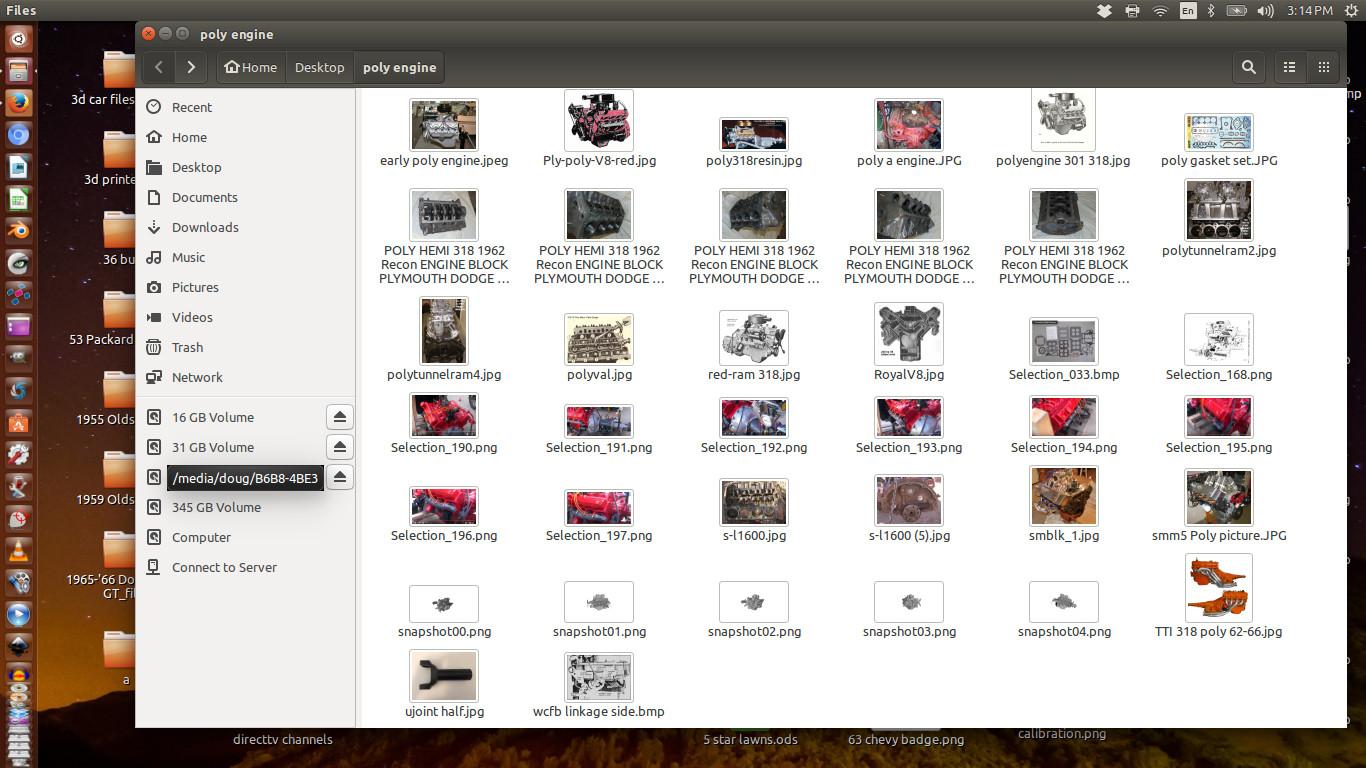Screen dimensions: 1366x768
Task: Click the search magnifier icon
Action: tap(1248, 67)
